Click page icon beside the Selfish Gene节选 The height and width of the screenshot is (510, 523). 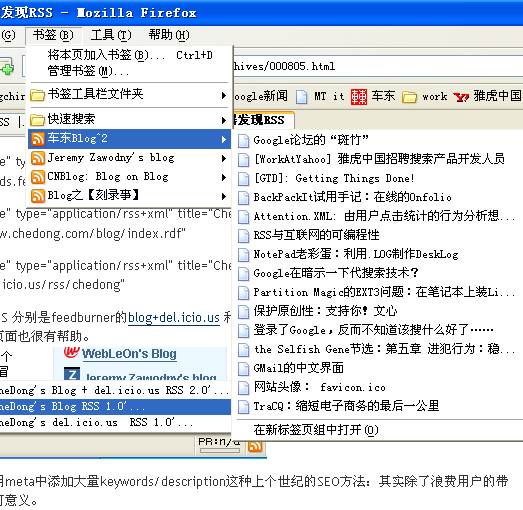point(243,350)
